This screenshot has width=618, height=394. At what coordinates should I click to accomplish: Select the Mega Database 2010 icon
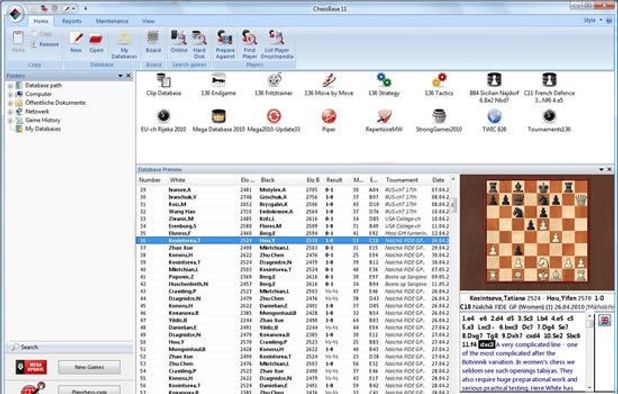click(x=218, y=121)
